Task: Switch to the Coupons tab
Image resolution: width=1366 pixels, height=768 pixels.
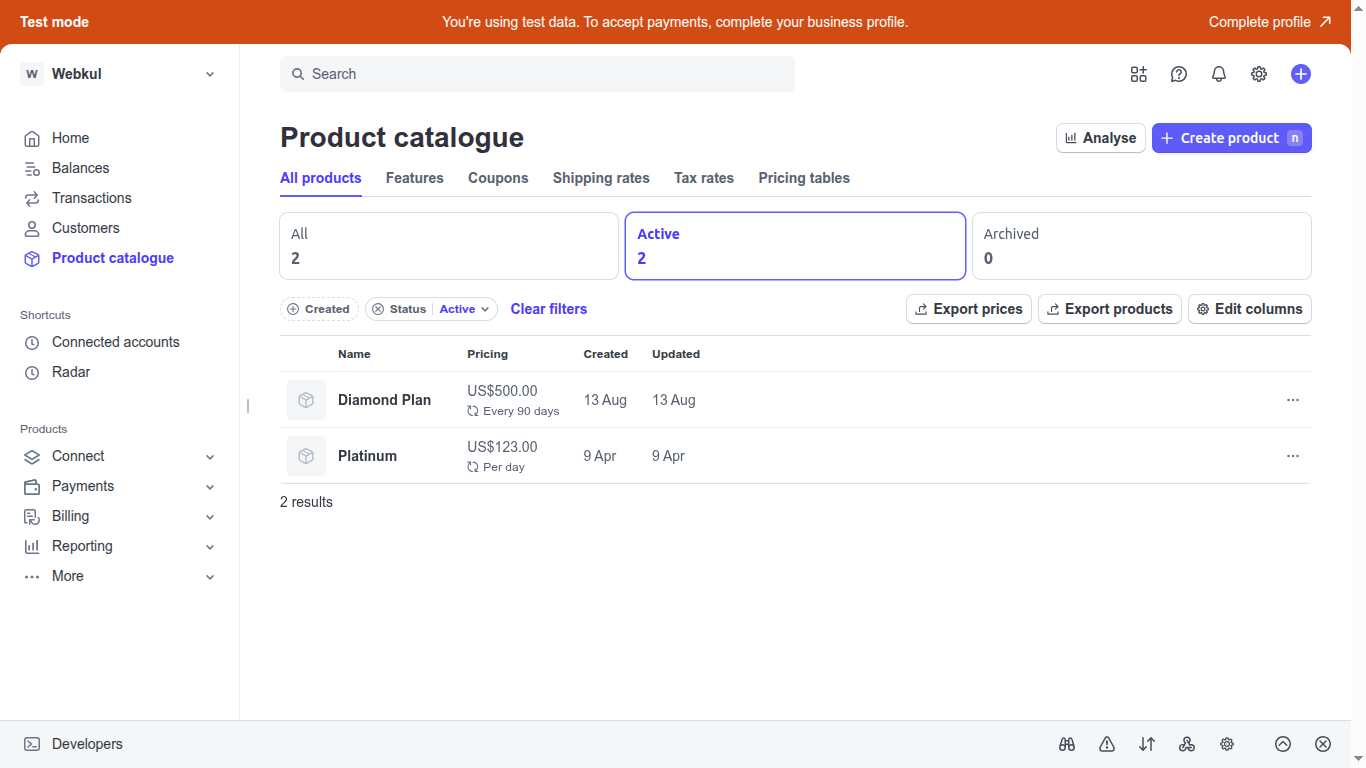Action: 498,178
